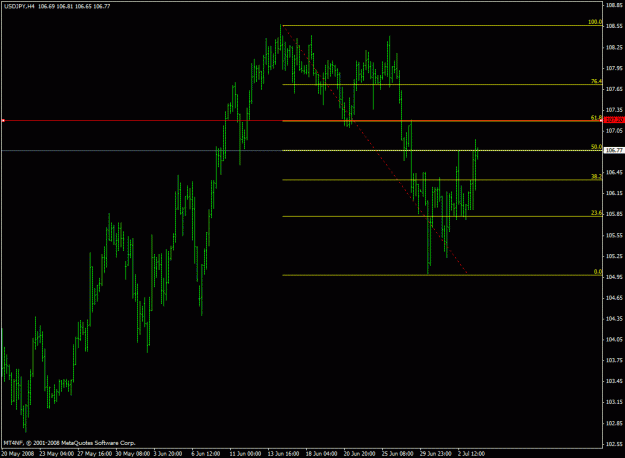
Task: Select the red dotted Fibonacci diagonal trendline
Action: pos(374,150)
